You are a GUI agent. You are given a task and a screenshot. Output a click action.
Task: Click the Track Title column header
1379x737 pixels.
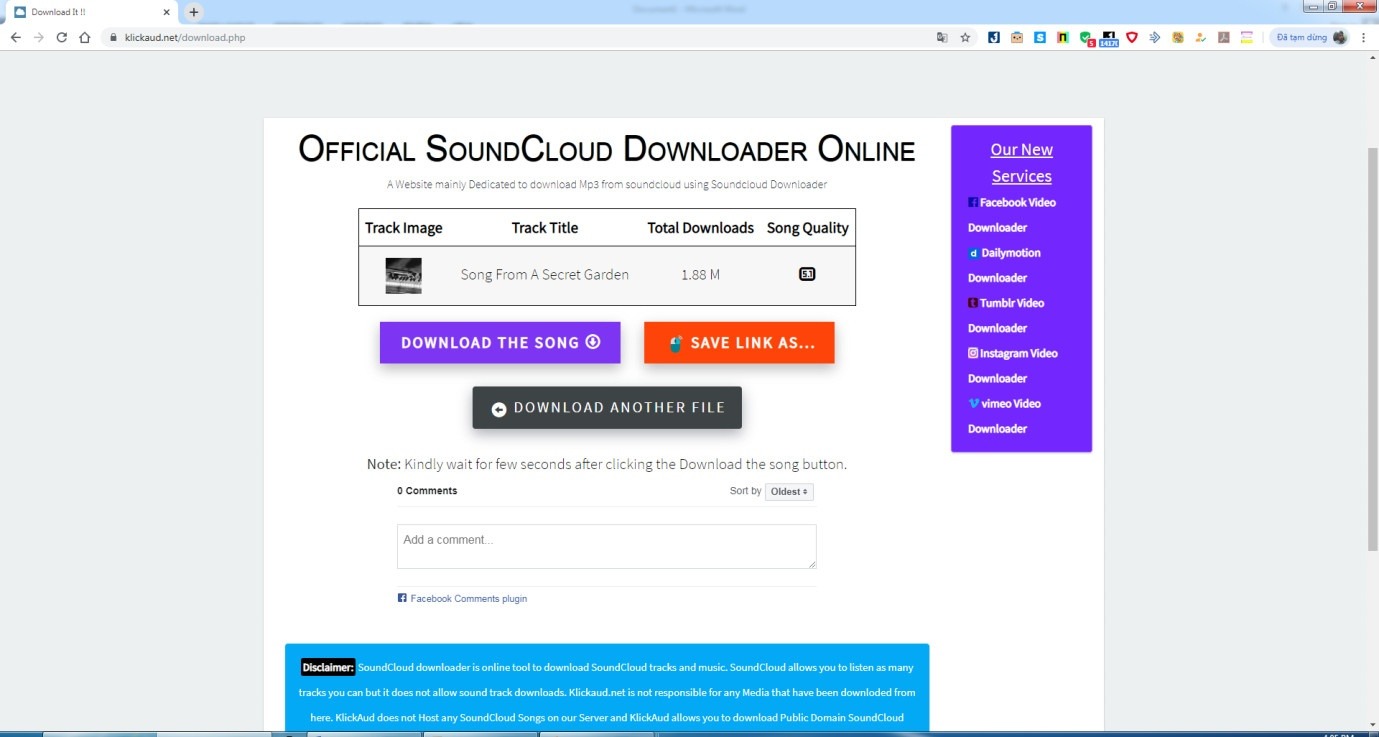pyautogui.click(x=545, y=227)
